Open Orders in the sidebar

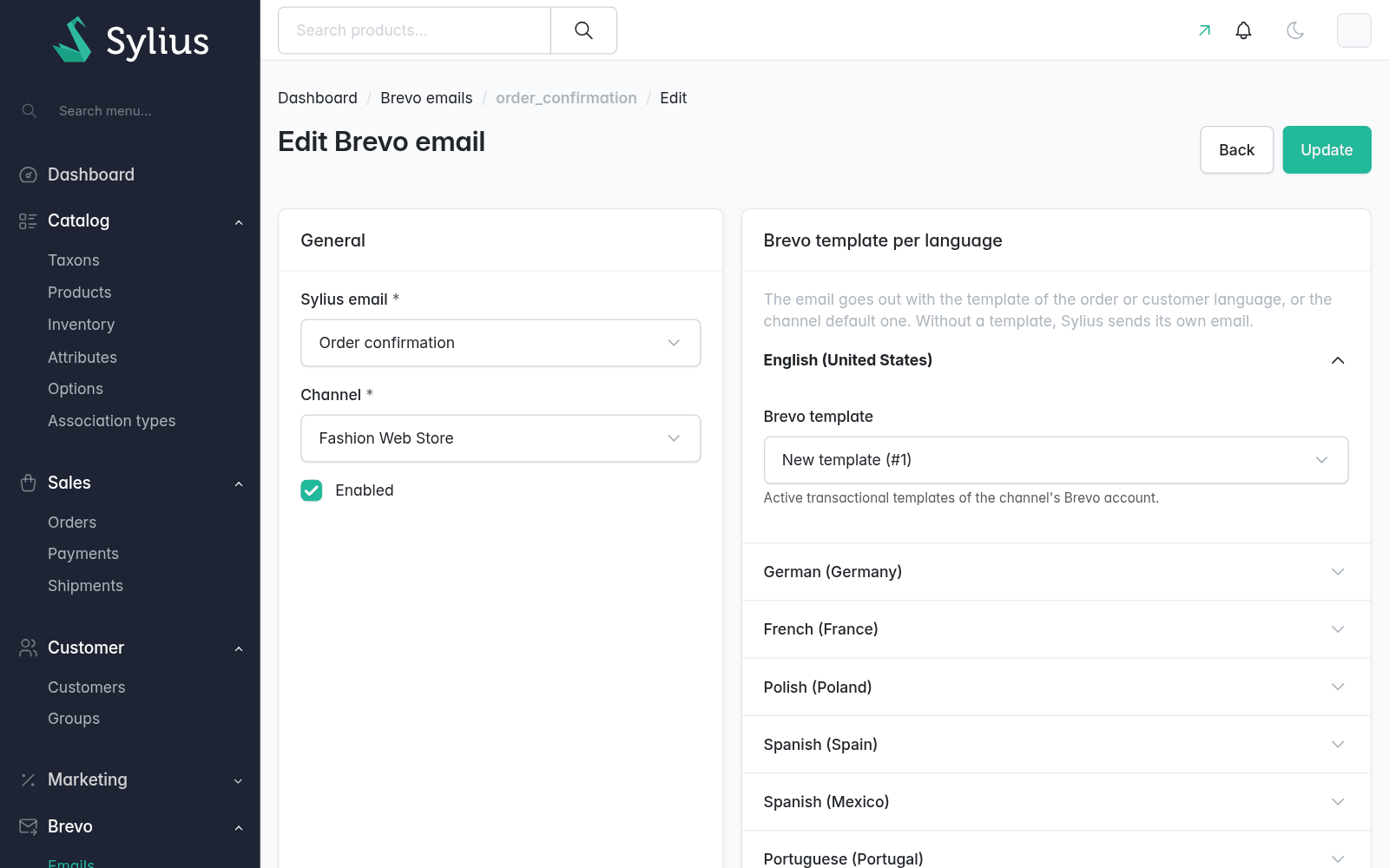click(x=72, y=523)
